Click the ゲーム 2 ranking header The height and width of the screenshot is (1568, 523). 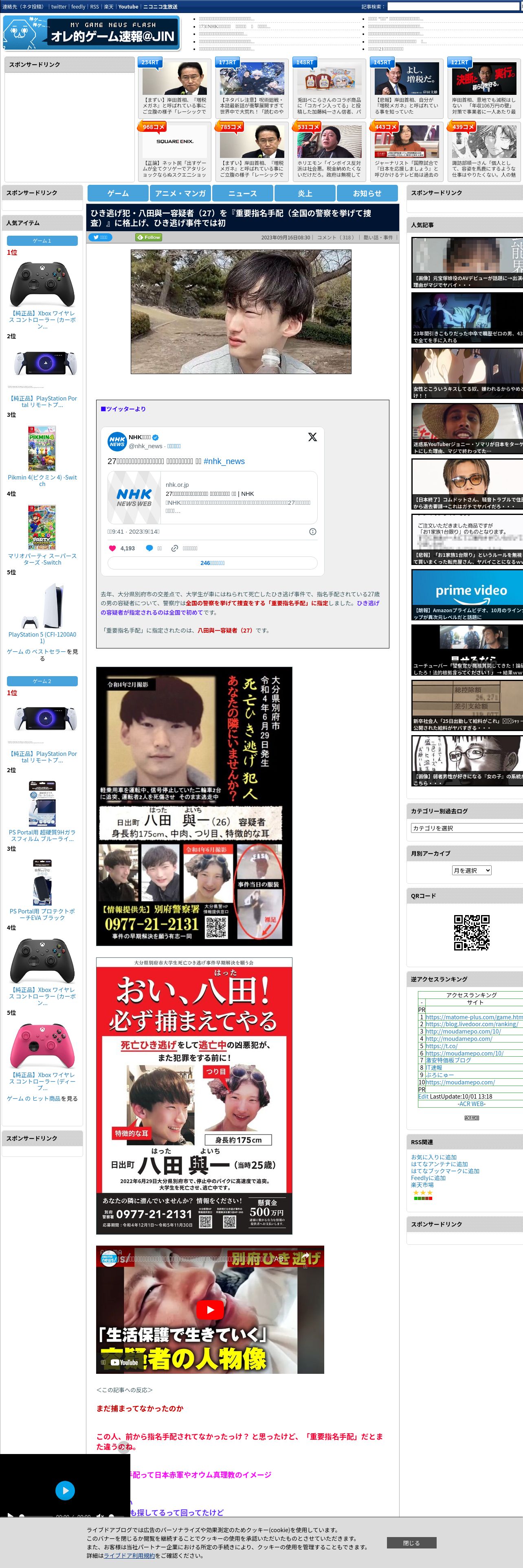point(42,681)
